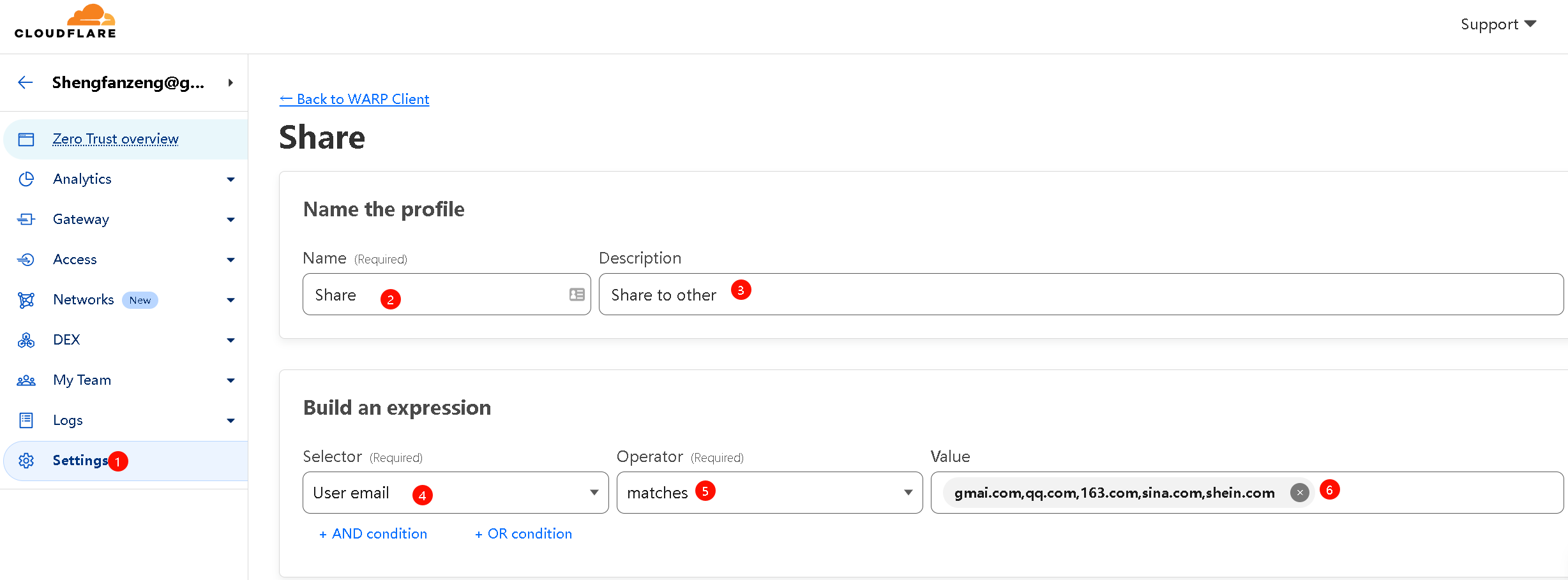Click the Gateway sidebar icon
This screenshot has width=1568, height=580.
coord(26,219)
